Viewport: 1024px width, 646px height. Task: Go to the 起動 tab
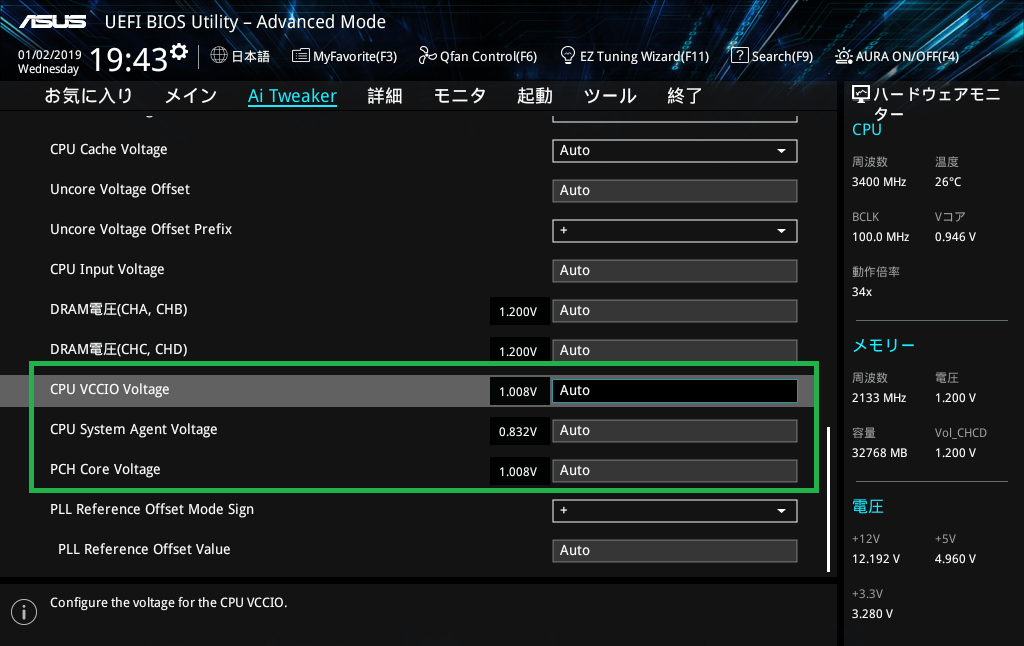tap(535, 96)
